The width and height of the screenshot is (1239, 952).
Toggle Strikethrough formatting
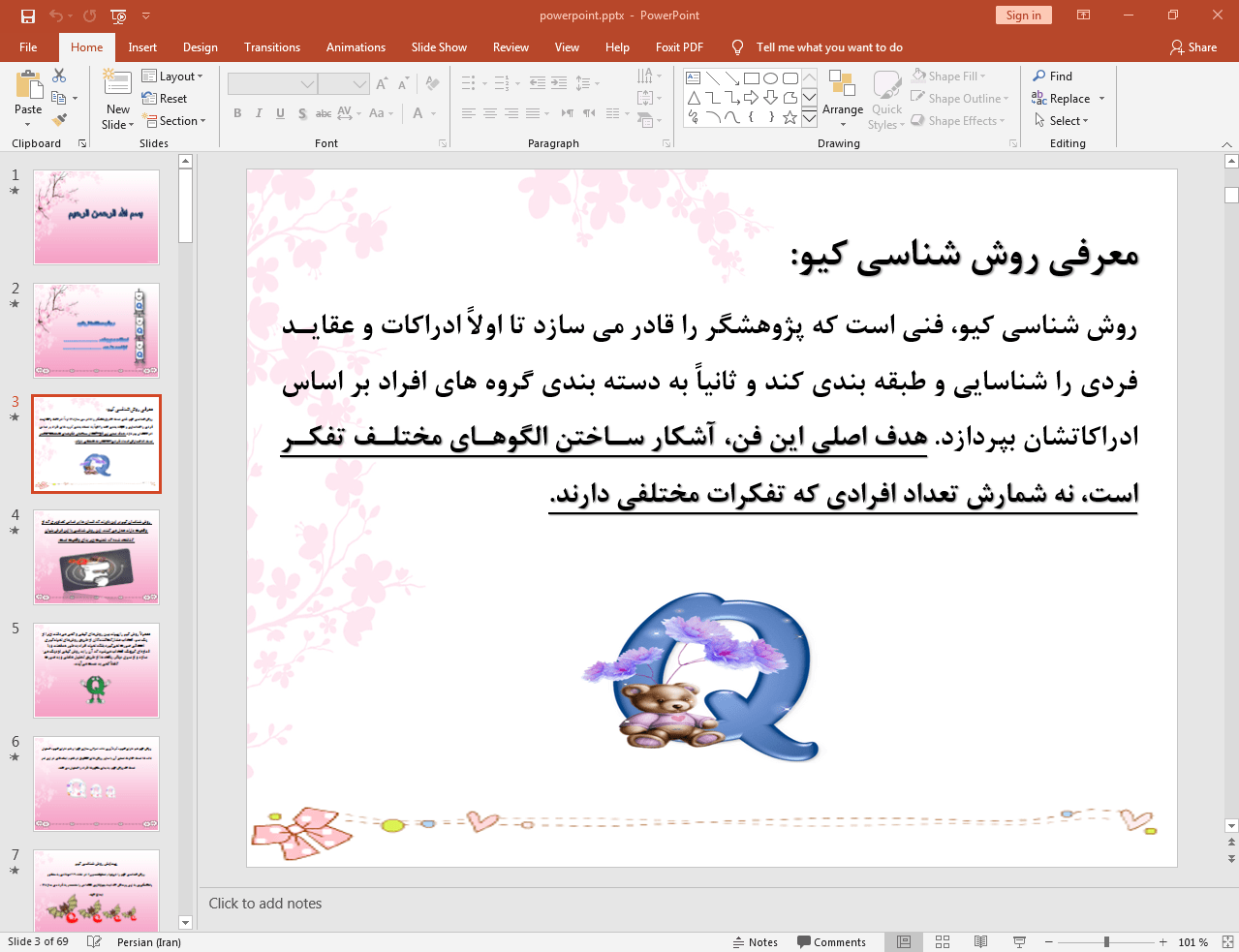324,113
